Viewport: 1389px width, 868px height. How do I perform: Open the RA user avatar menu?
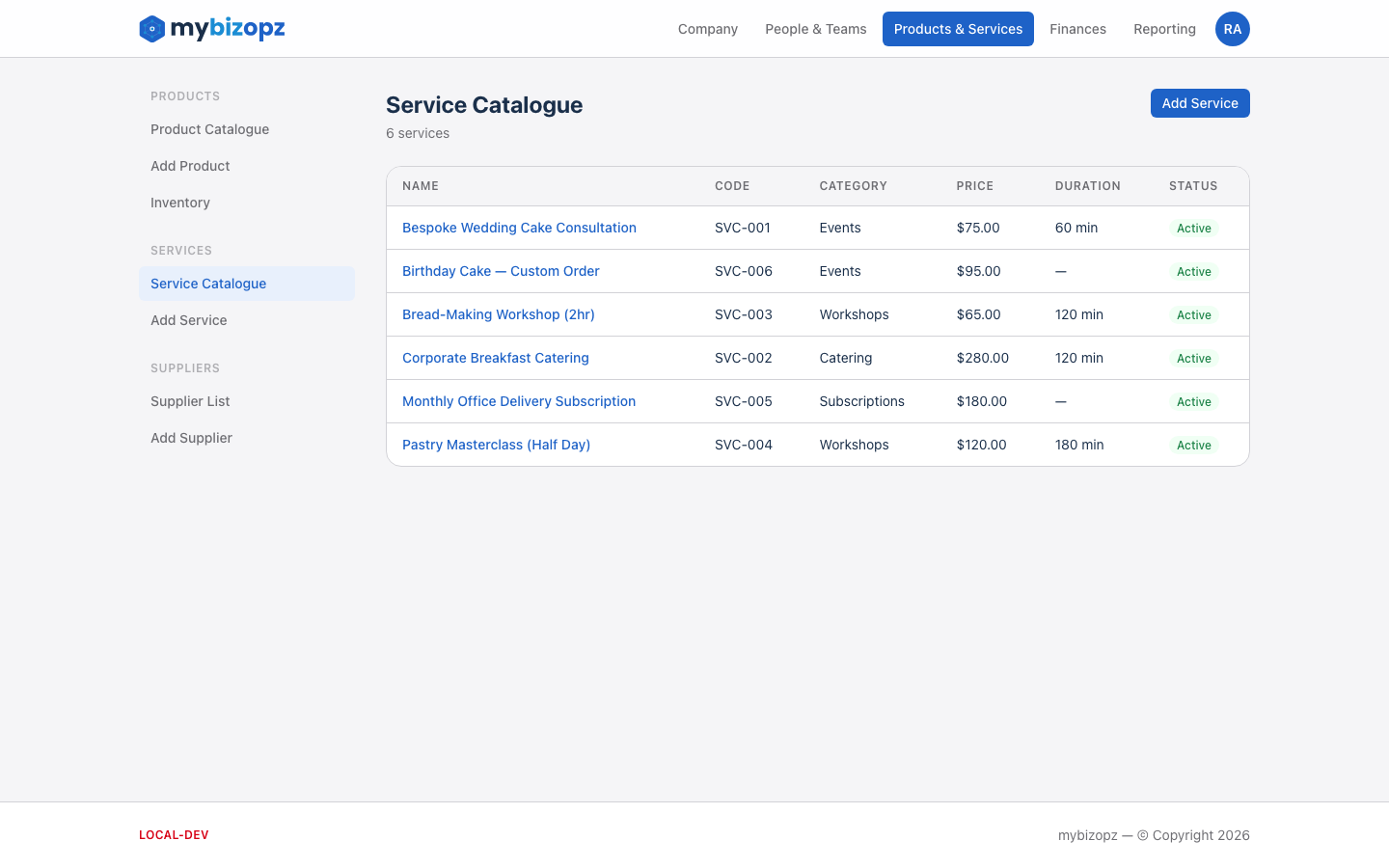point(1232,29)
